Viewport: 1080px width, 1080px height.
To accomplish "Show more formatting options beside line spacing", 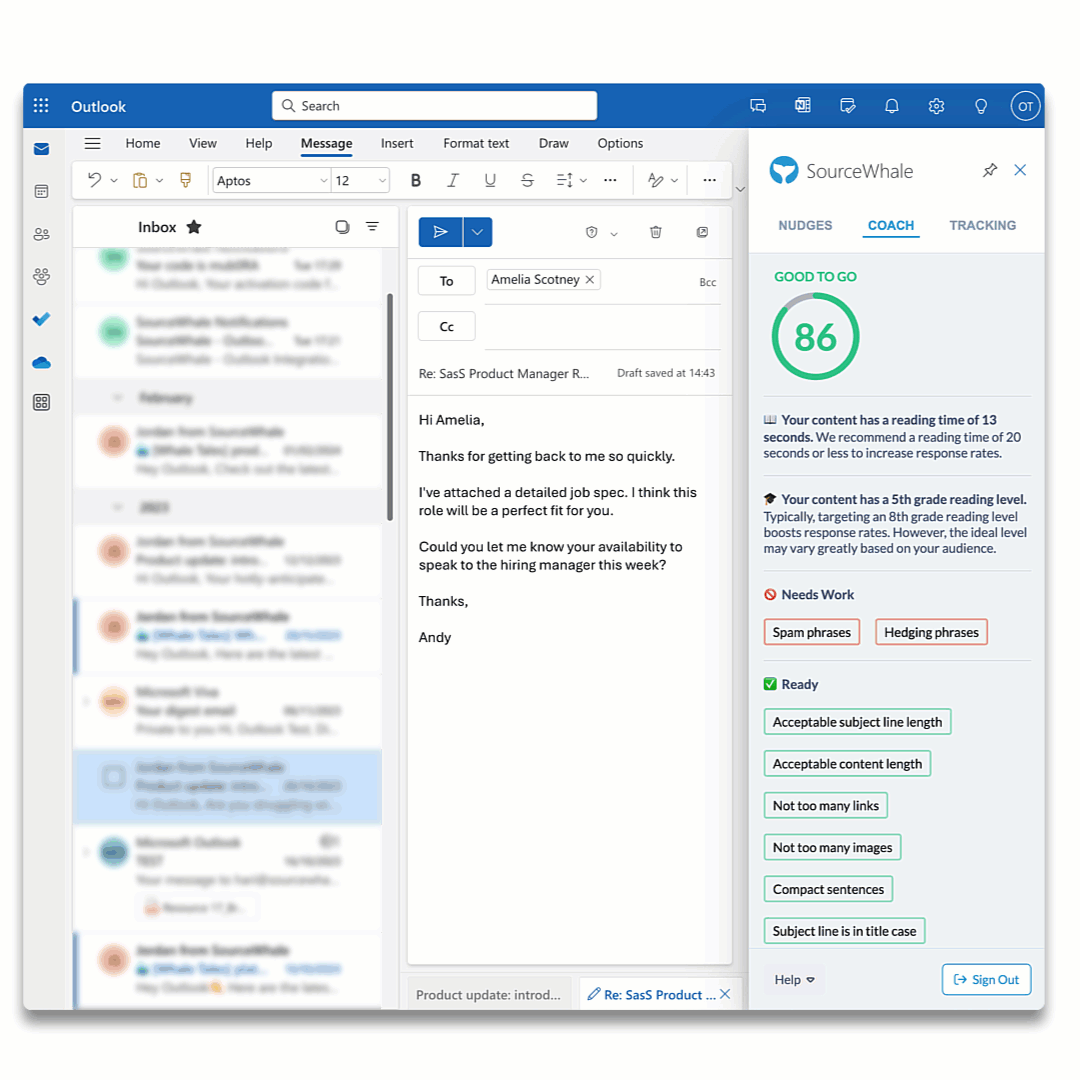I will click(610, 180).
